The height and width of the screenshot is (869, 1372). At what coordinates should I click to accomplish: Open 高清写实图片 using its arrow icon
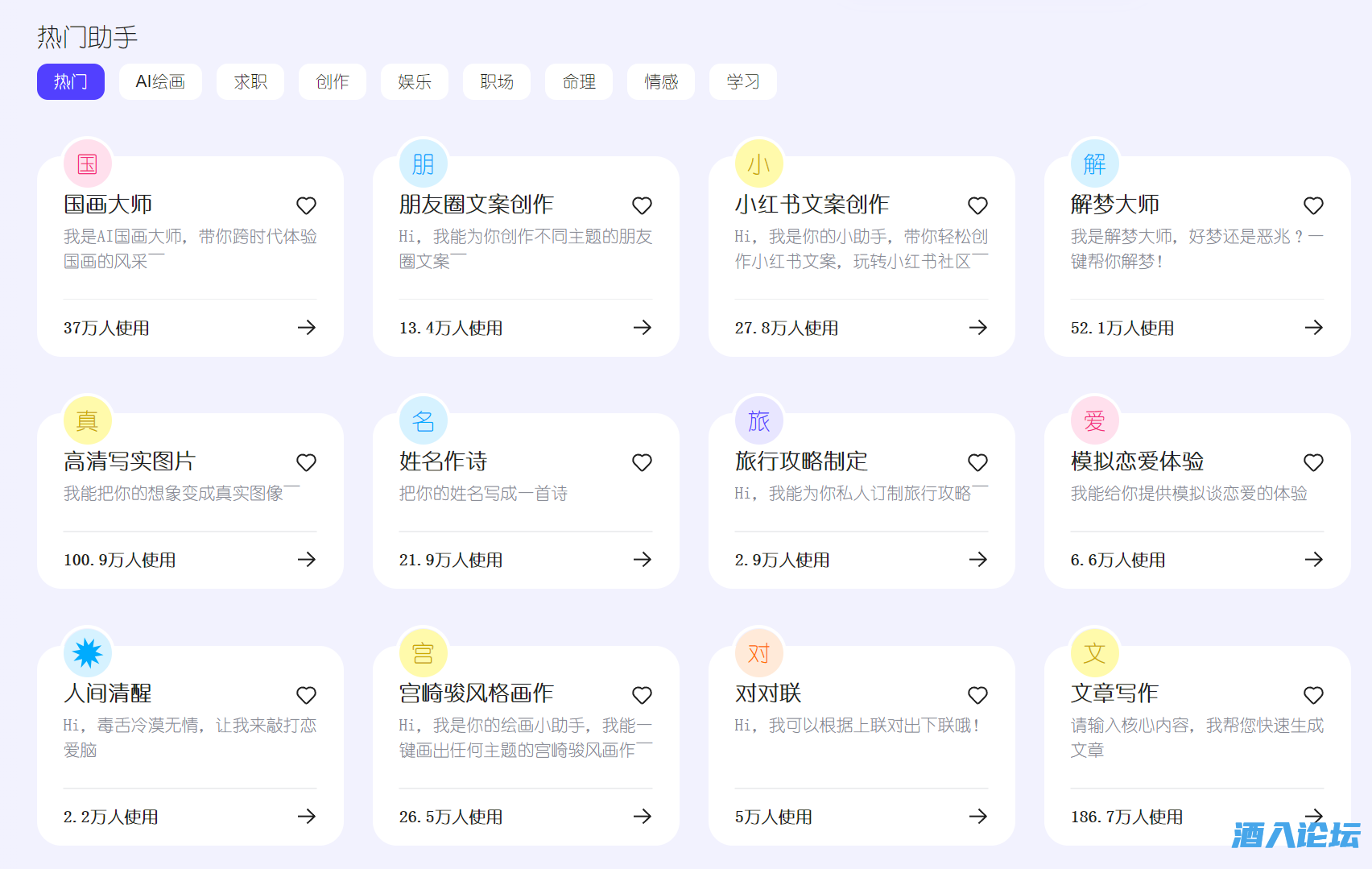click(x=306, y=559)
